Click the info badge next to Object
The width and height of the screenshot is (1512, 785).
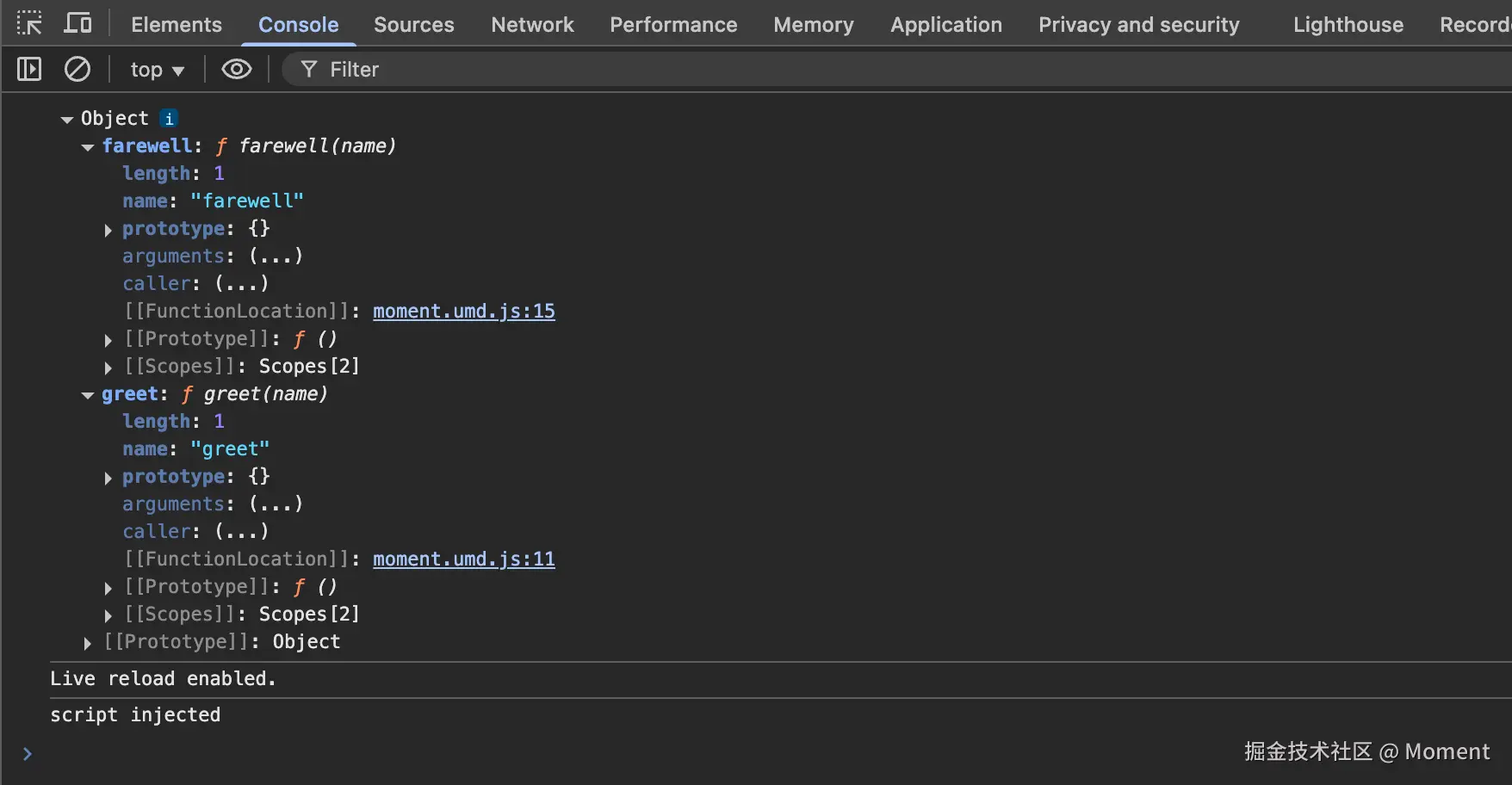[x=169, y=119]
